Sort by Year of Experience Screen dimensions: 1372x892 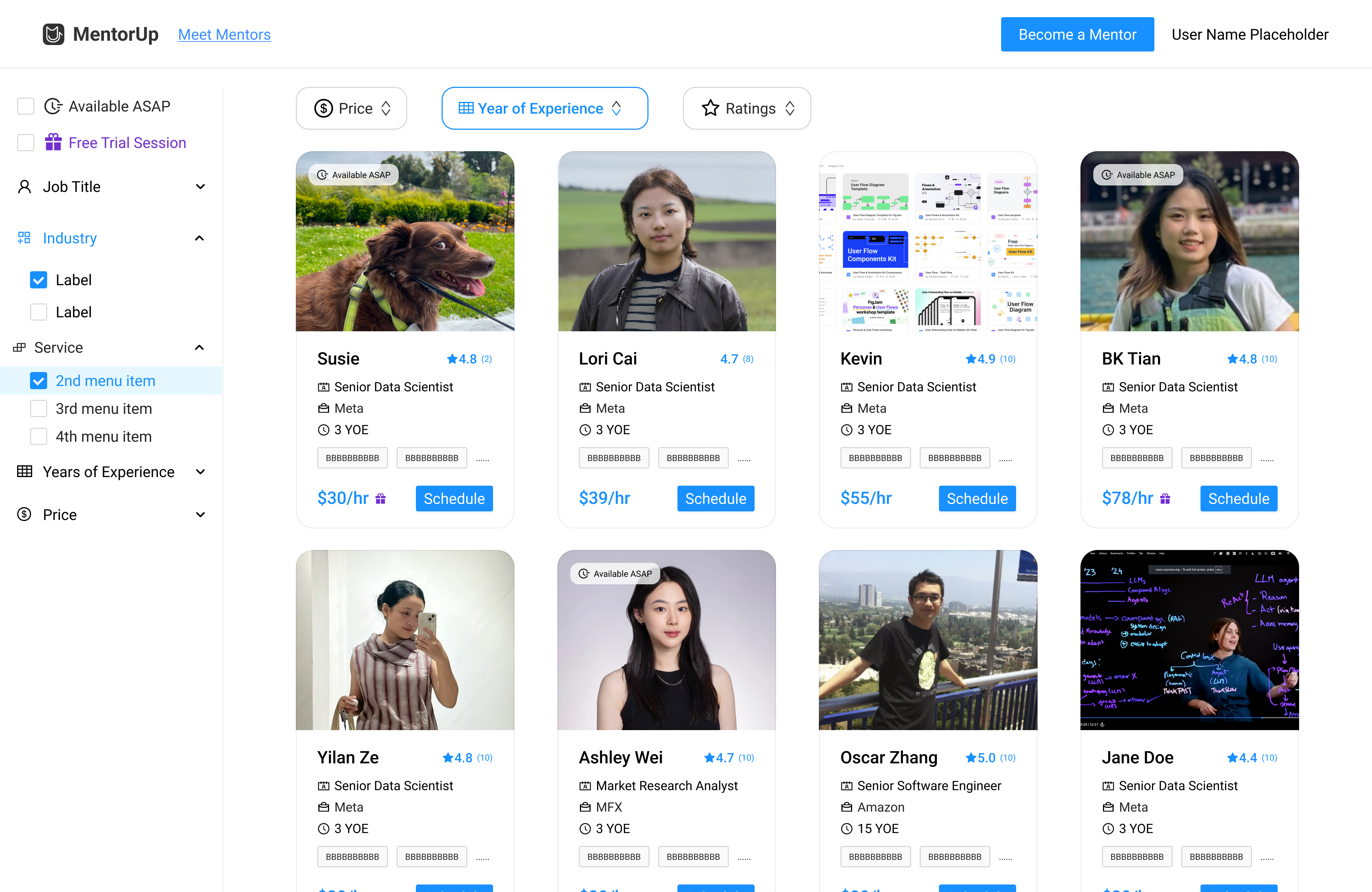(x=544, y=108)
